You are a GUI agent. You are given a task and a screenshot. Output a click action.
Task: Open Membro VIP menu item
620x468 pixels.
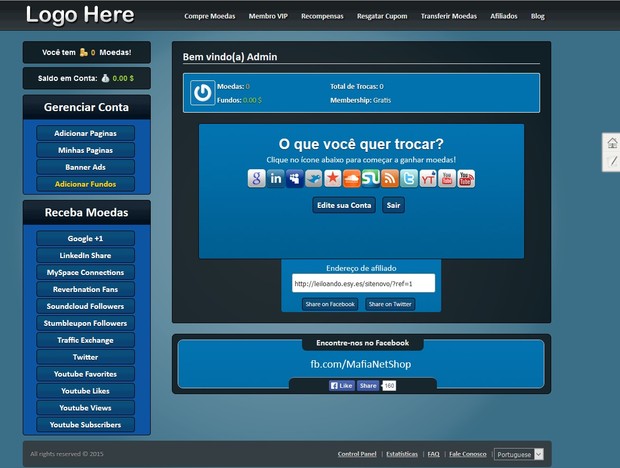pyautogui.click(x=268, y=16)
